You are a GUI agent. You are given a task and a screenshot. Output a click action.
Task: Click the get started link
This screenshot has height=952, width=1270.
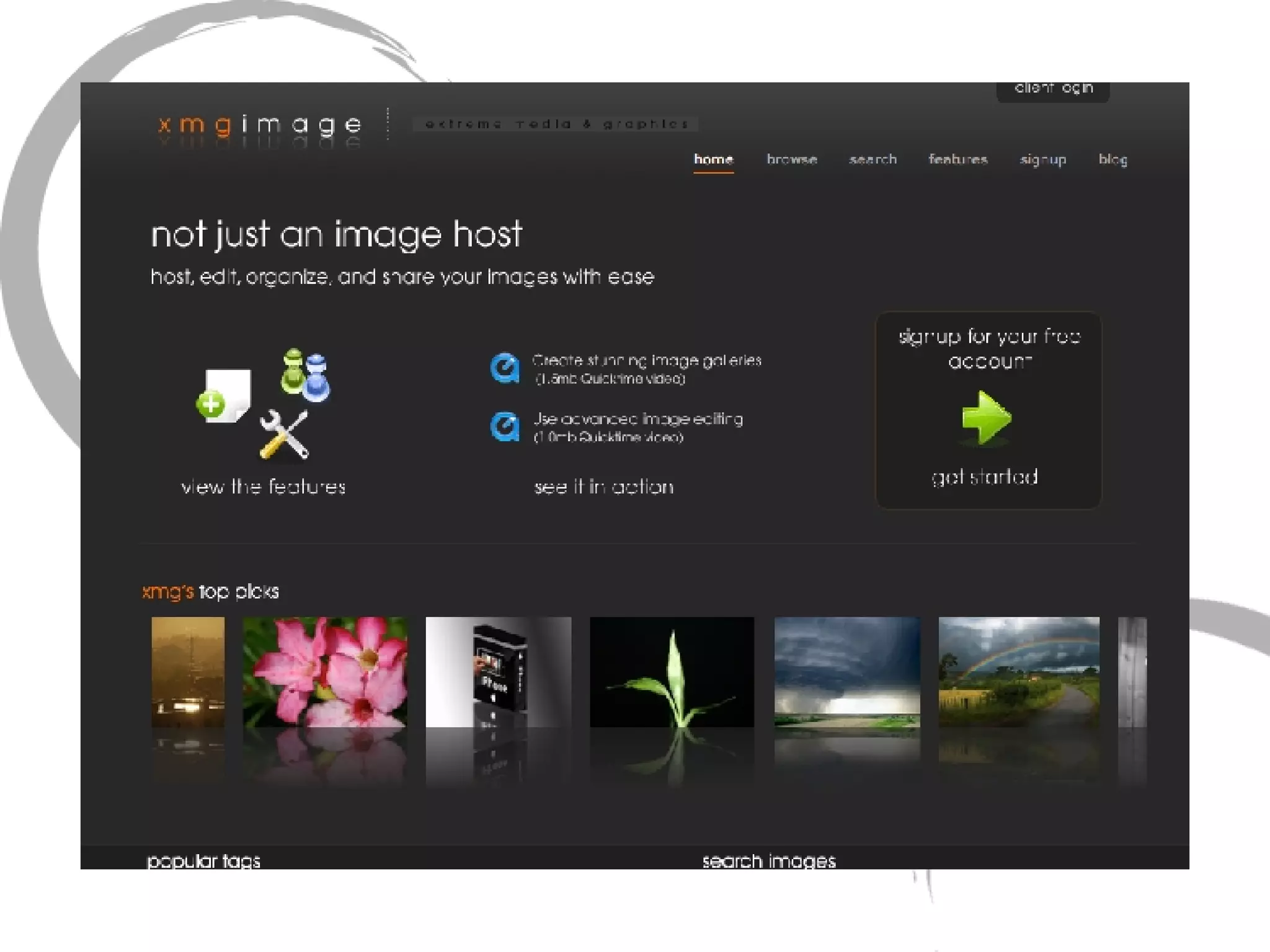pos(985,477)
